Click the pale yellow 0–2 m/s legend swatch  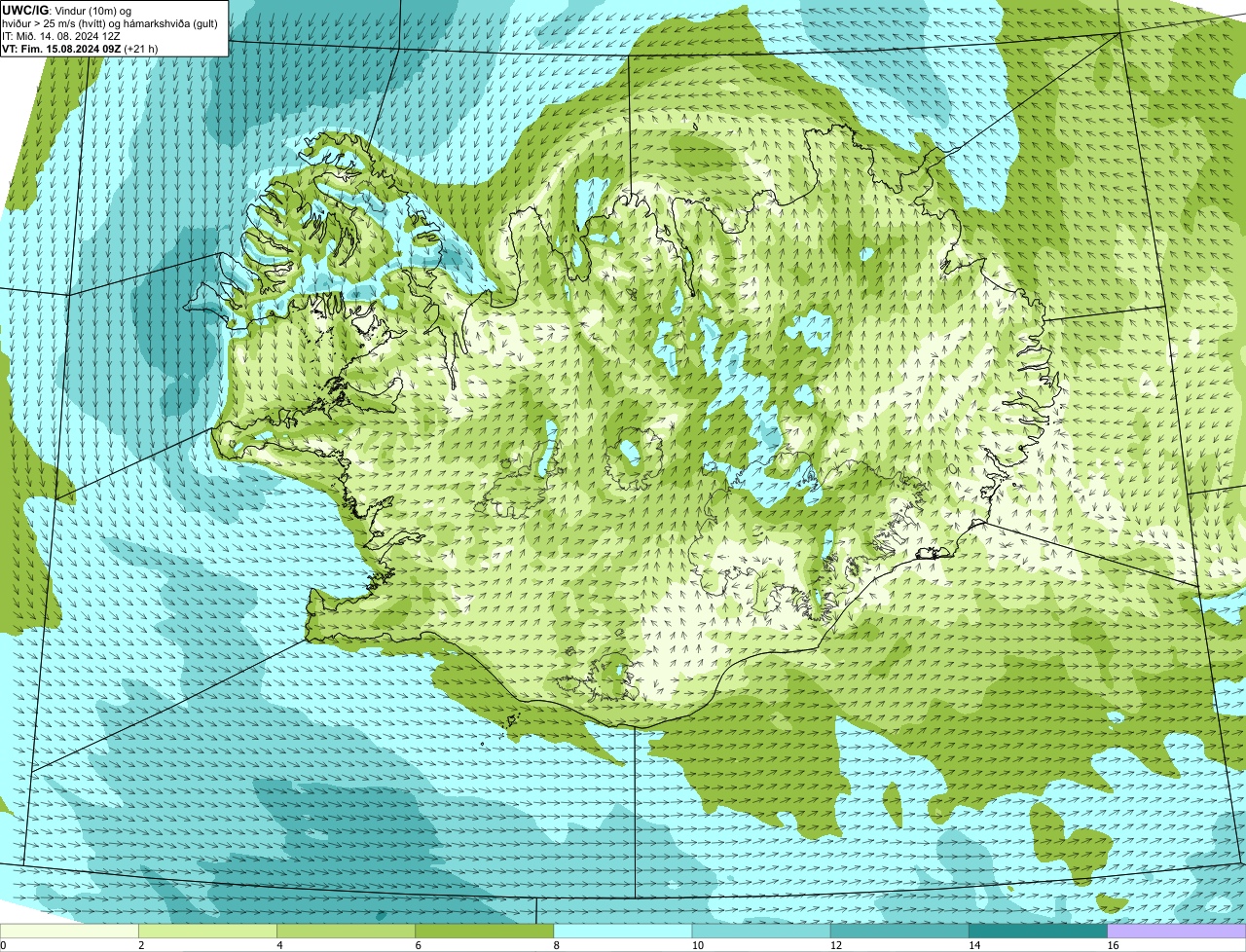(x=69, y=932)
